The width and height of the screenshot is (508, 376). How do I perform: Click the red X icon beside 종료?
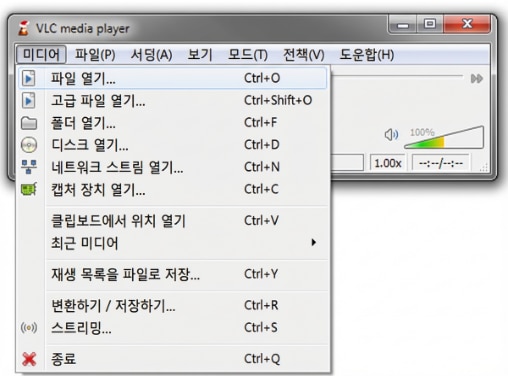click(29, 359)
